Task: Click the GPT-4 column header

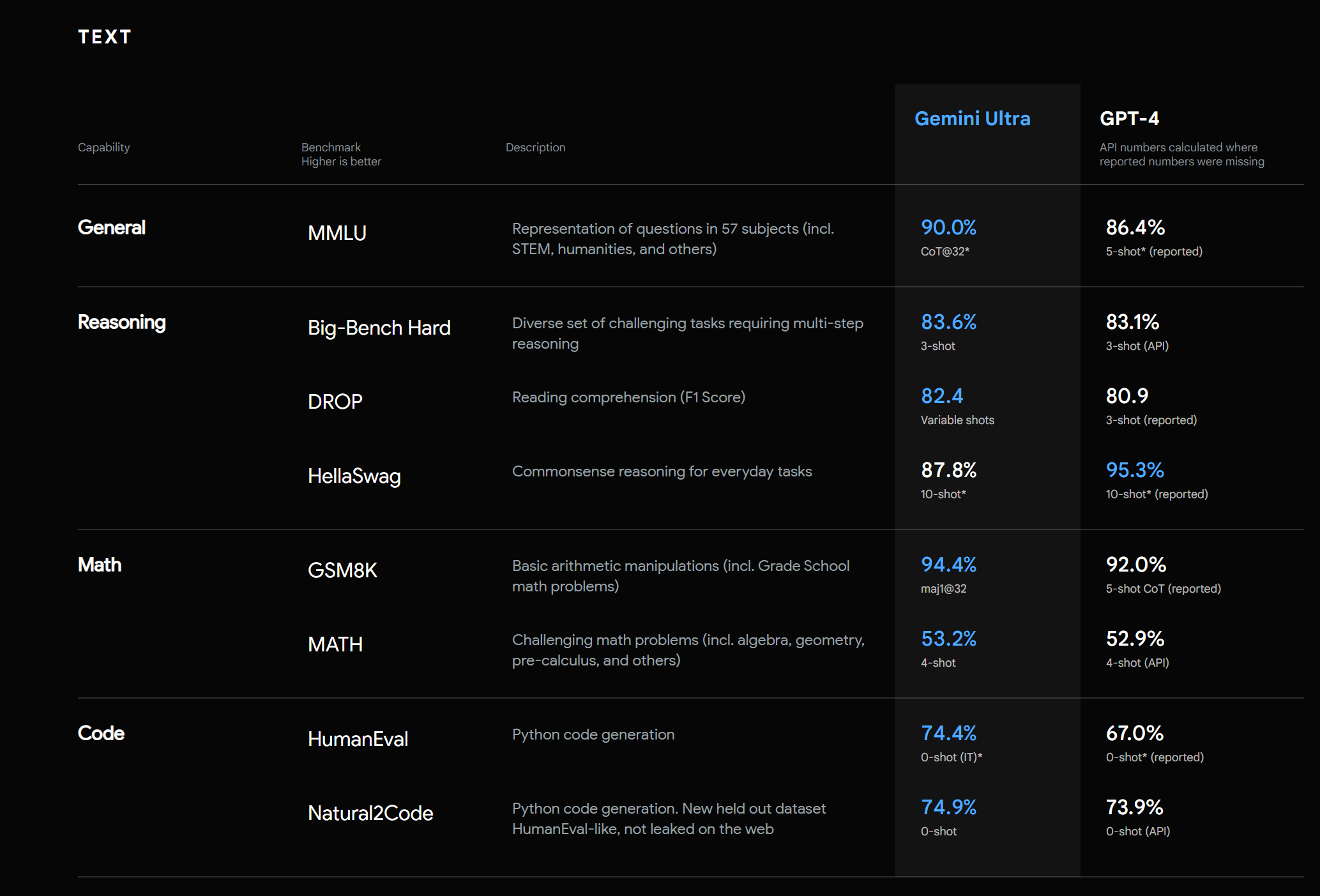Action: 1129,119
